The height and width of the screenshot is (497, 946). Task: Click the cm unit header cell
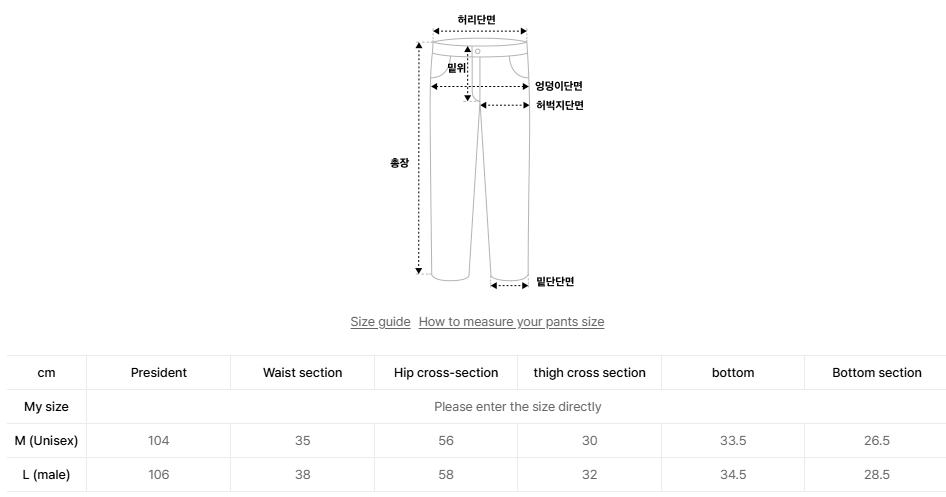pyautogui.click(x=46, y=373)
